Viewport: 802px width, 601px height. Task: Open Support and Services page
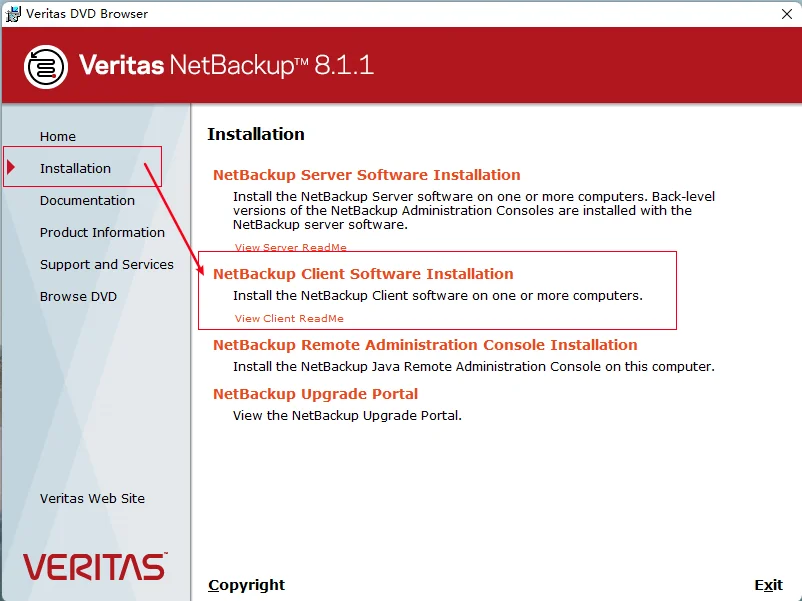click(107, 264)
